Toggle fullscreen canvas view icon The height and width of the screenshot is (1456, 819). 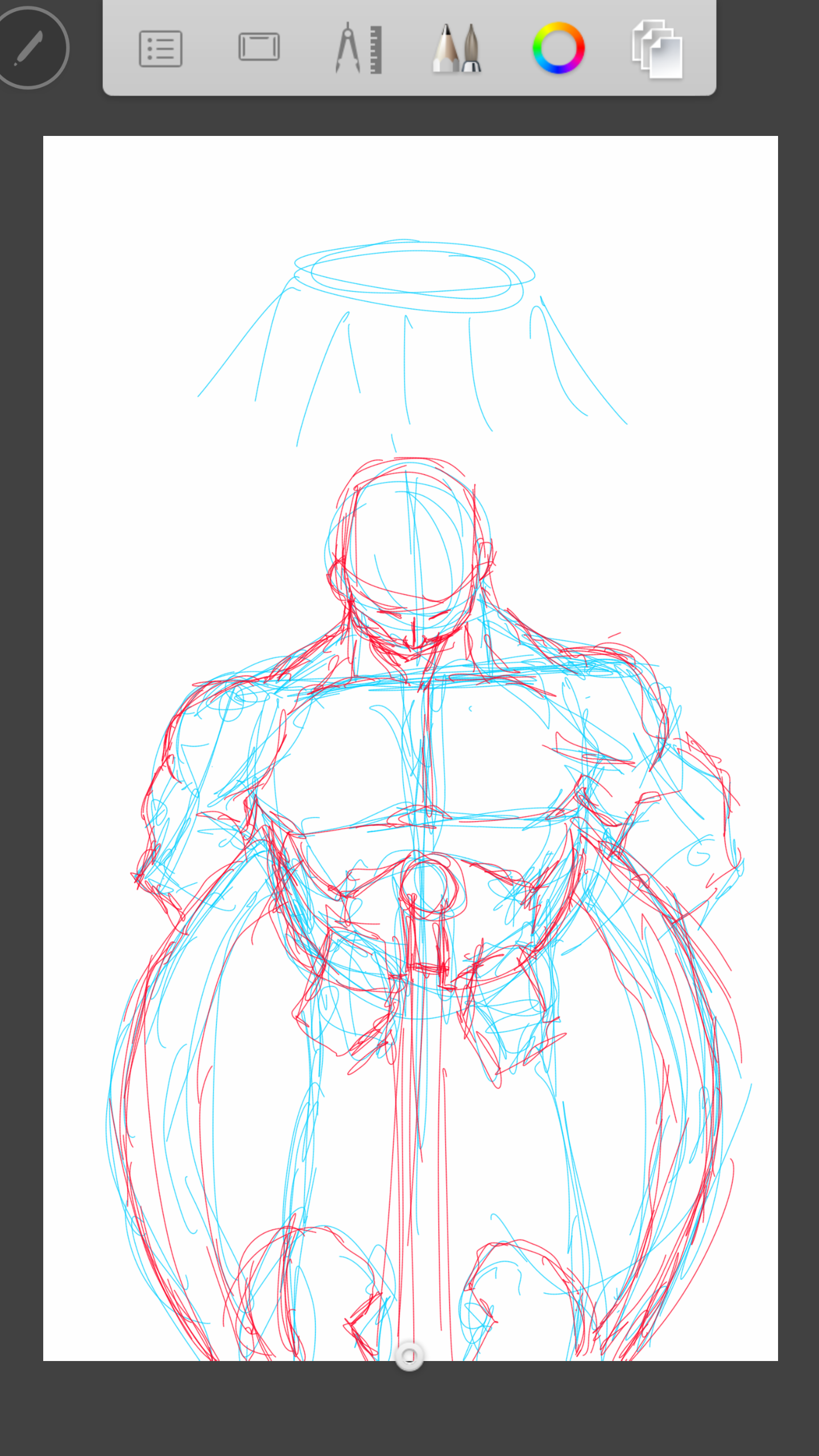259,47
